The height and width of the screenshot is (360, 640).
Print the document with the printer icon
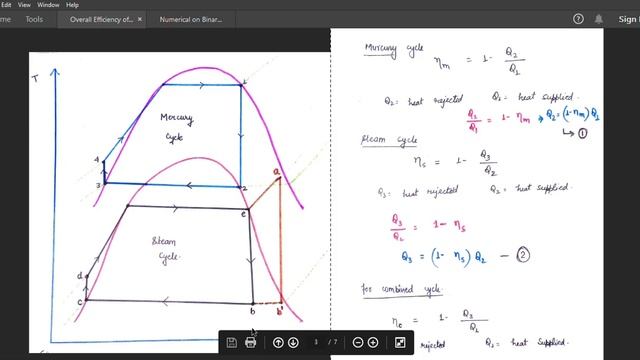point(251,342)
